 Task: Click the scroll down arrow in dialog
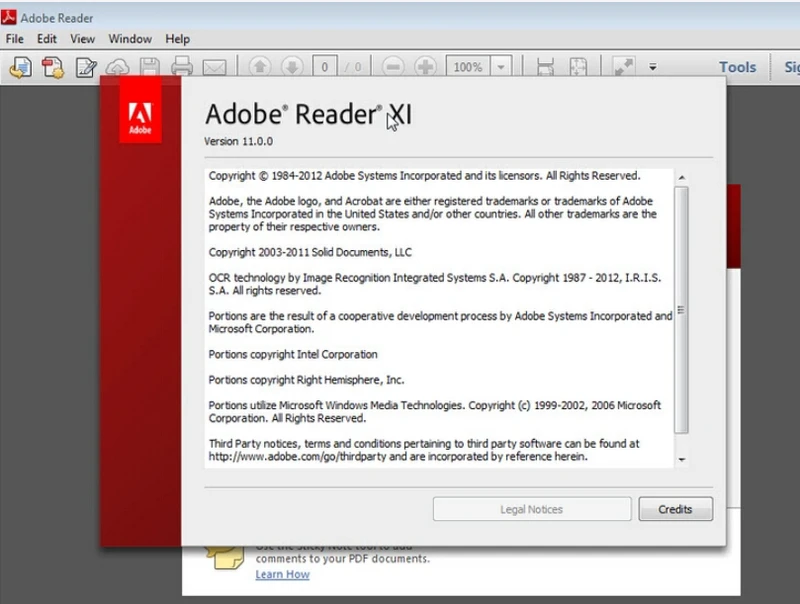(x=682, y=460)
